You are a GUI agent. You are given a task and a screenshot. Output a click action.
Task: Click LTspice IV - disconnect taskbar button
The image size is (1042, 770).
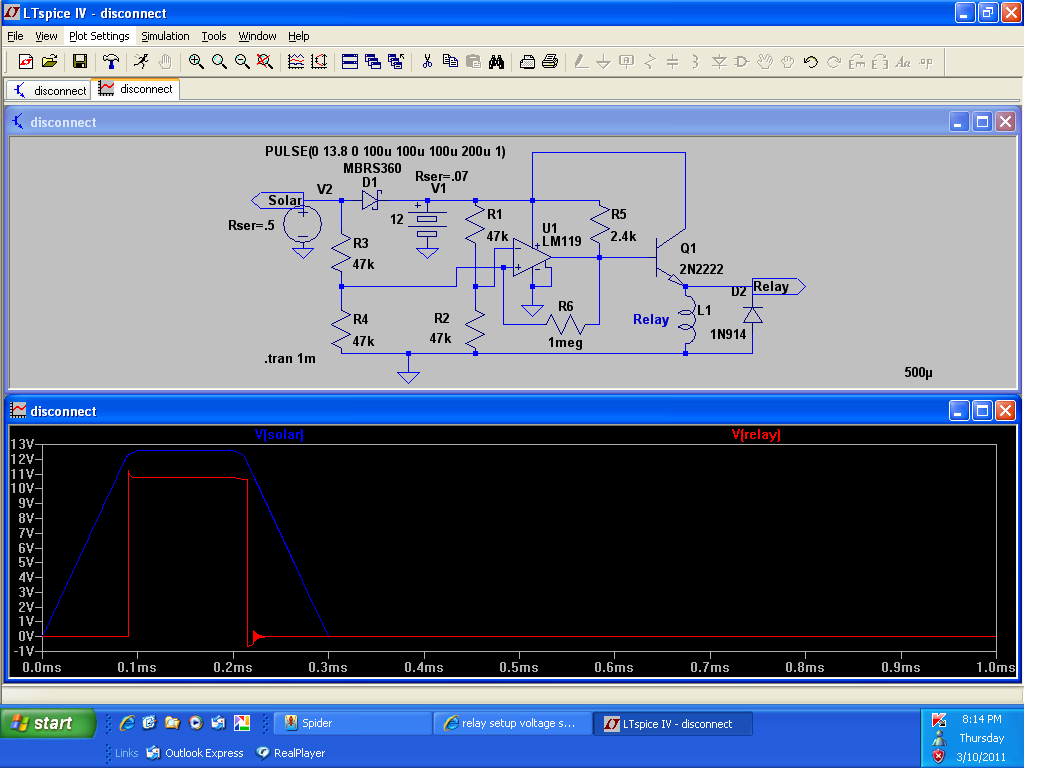[x=673, y=723]
